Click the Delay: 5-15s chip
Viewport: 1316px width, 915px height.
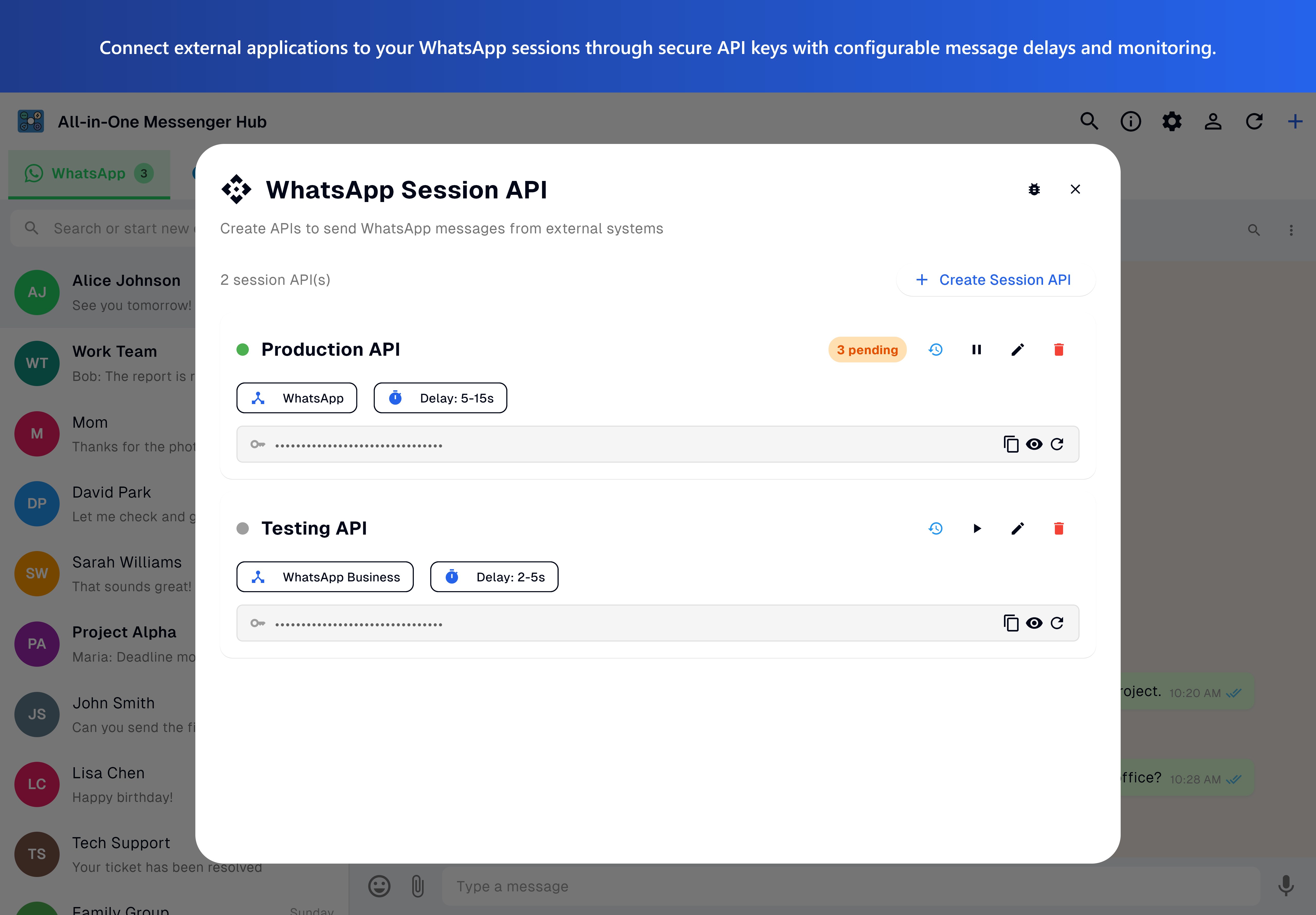[x=440, y=398]
